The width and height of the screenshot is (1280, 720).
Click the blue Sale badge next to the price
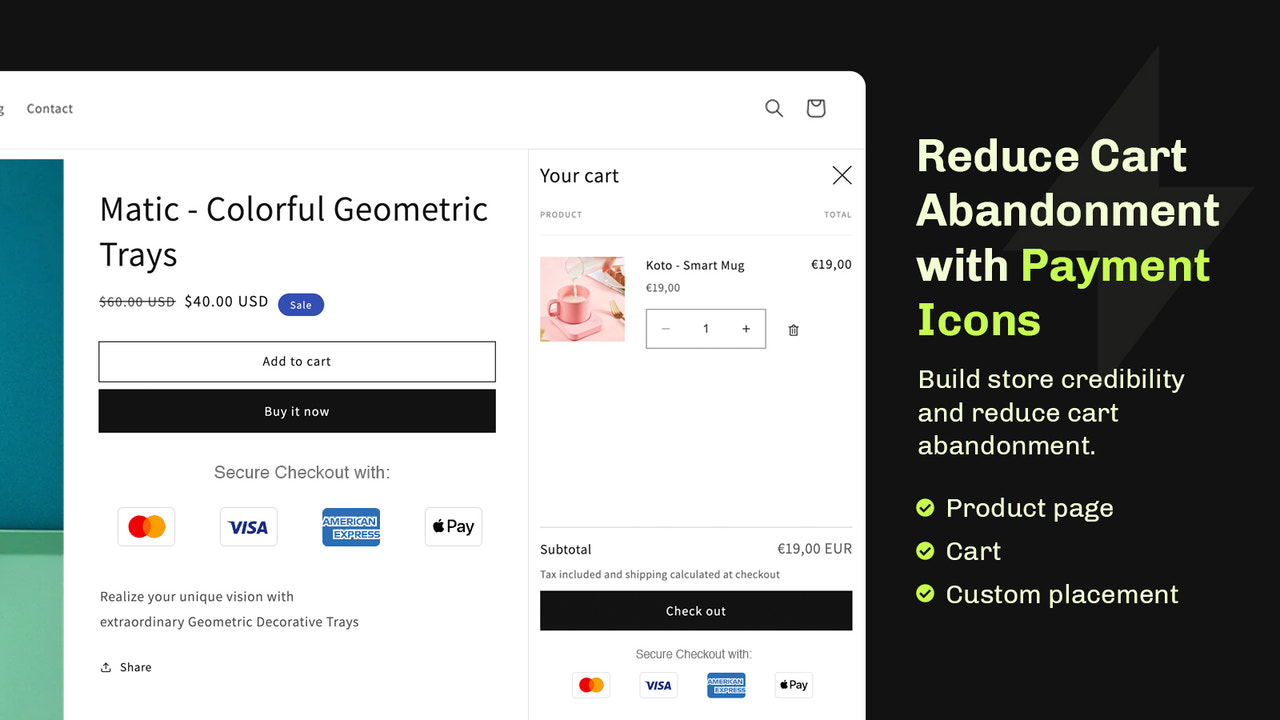301,304
